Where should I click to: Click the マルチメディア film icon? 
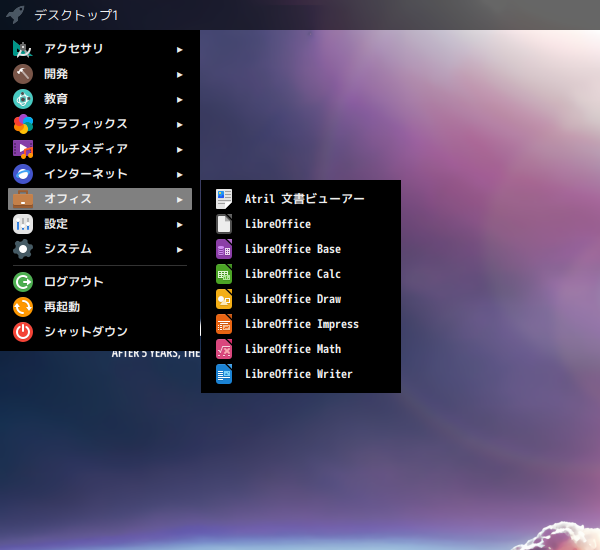pos(23,149)
